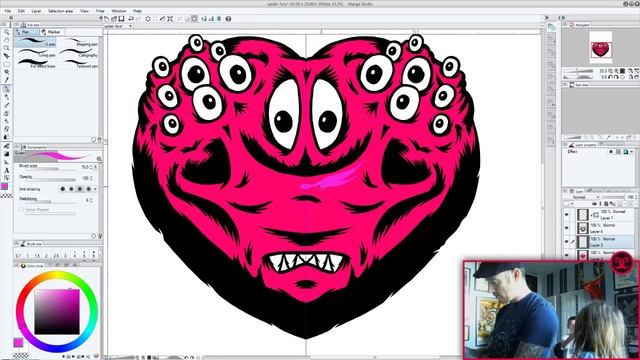Viewport: 640px width, 360px height.
Task: Select the Text tool marked A
Action: tap(7, 171)
